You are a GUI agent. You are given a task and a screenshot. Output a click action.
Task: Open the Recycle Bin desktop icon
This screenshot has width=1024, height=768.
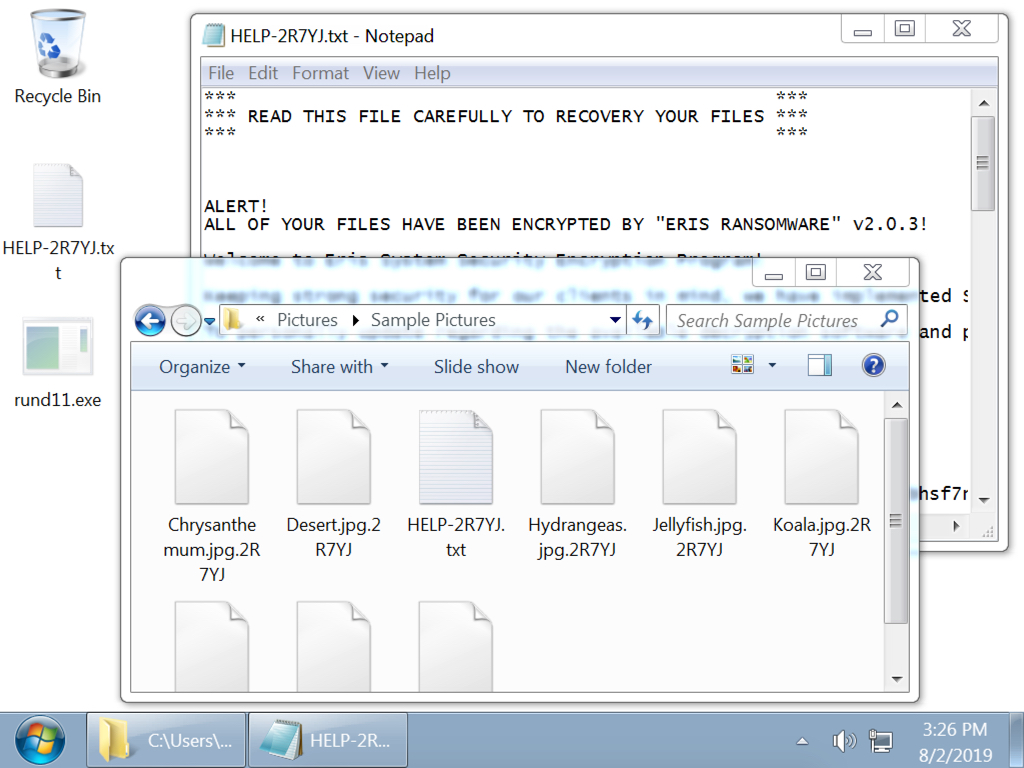(x=57, y=57)
